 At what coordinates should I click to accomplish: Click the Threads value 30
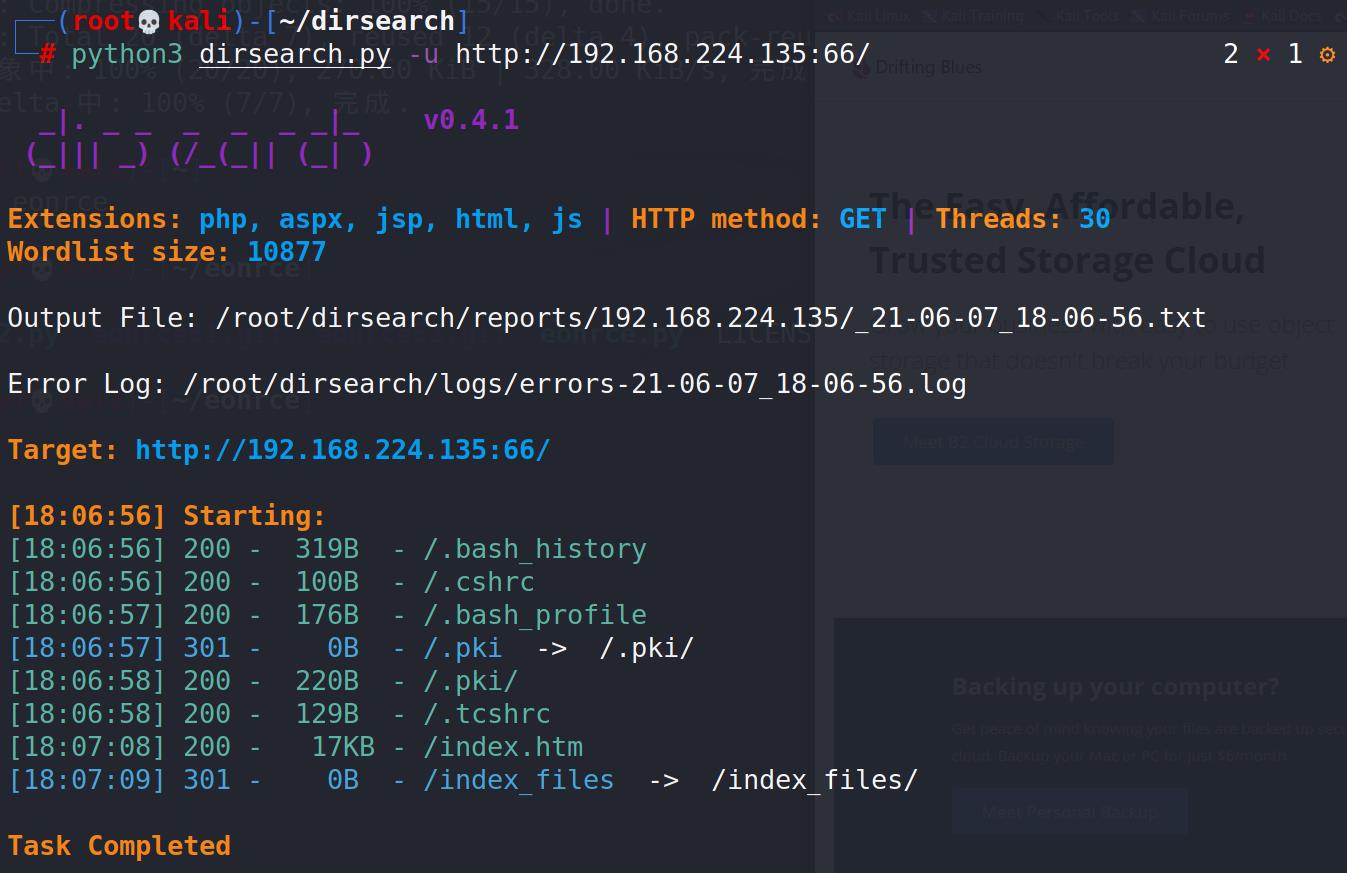tap(1095, 219)
